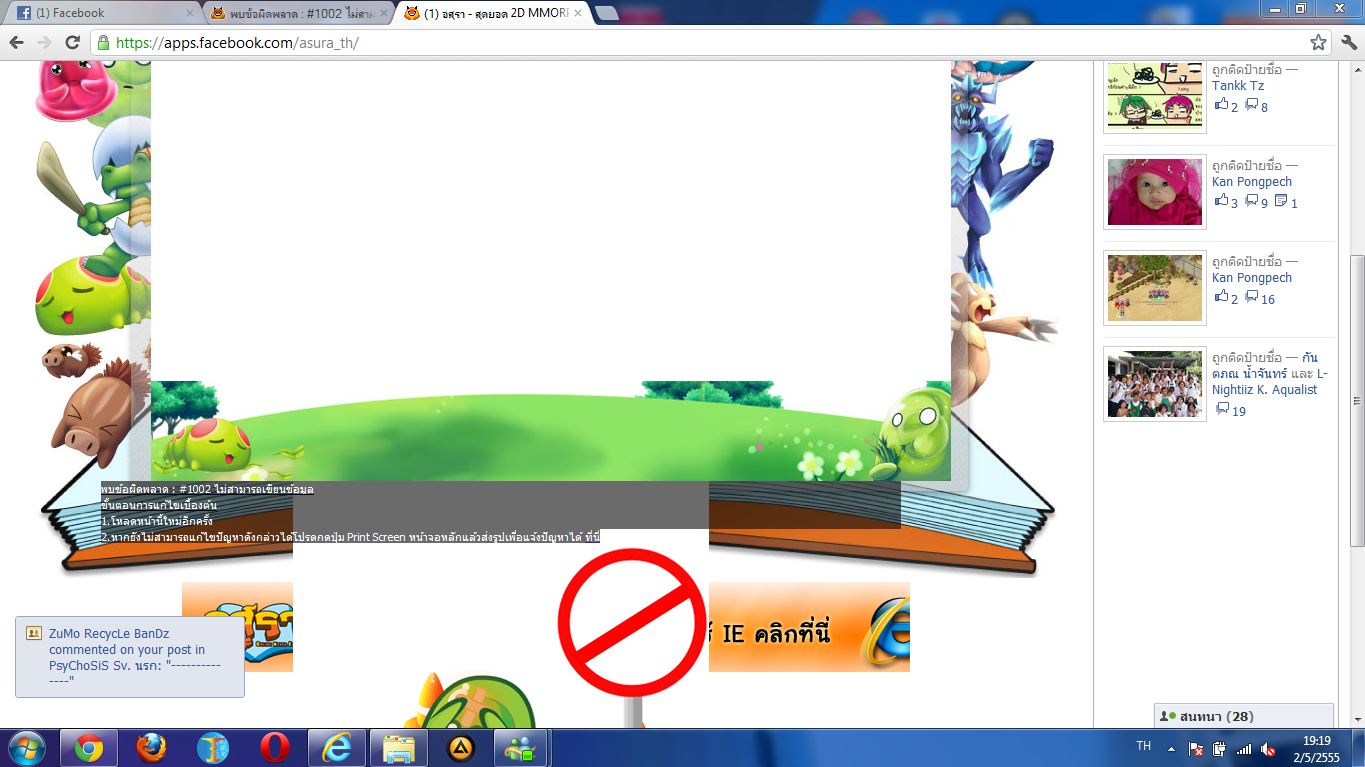Open Tankk Tz profile link
The height and width of the screenshot is (767, 1365).
tap(1238, 86)
